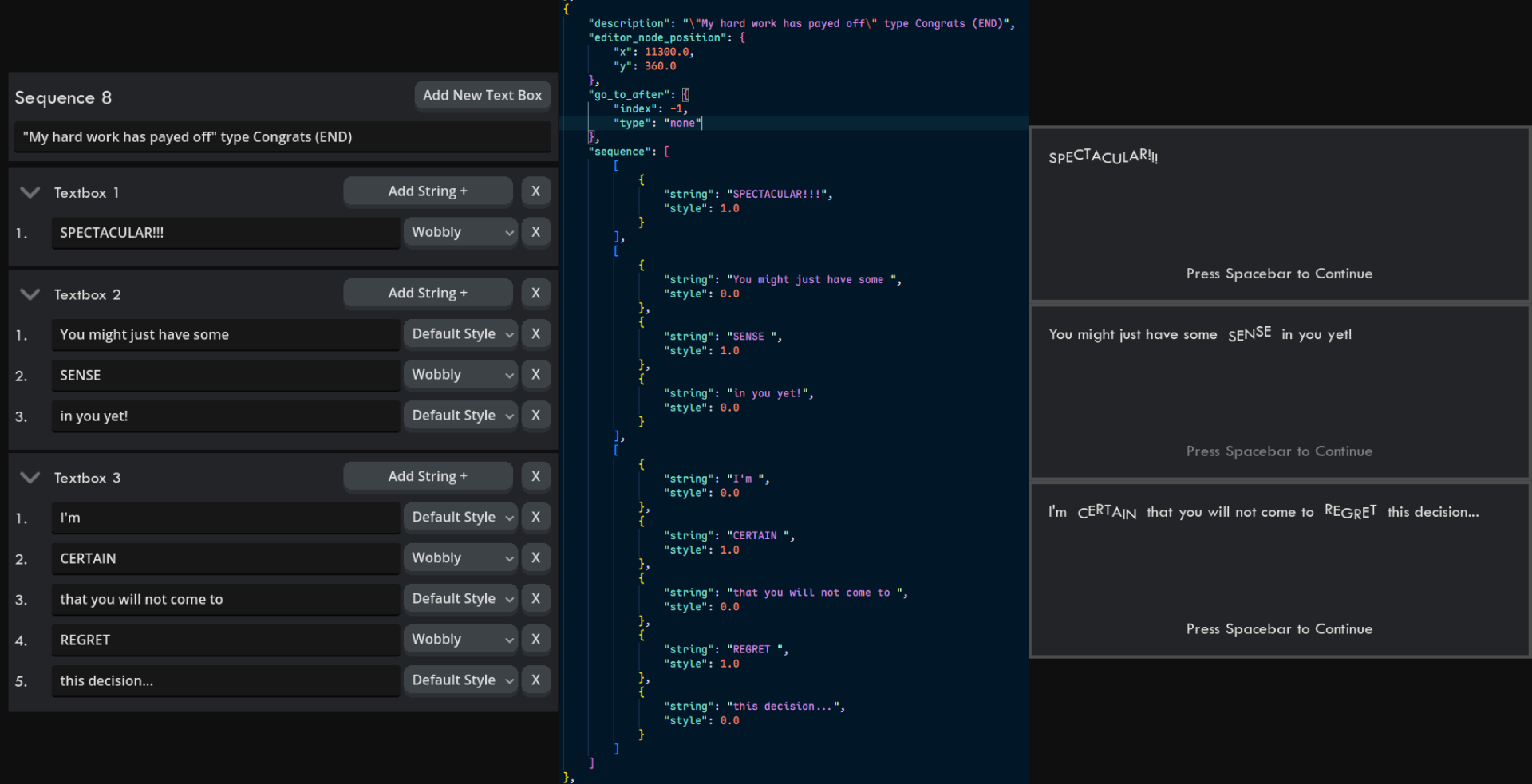Delete Textbox 1 with its X button
The width and height of the screenshot is (1532, 784).
pyautogui.click(x=535, y=191)
